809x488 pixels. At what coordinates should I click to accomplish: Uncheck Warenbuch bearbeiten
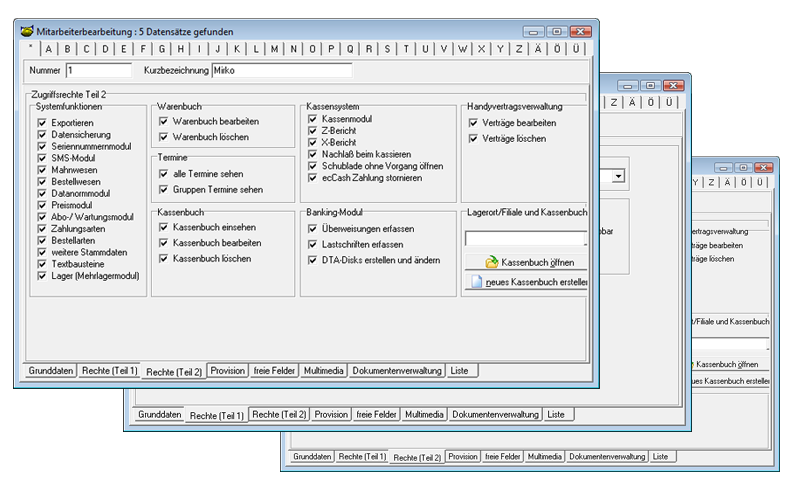[x=164, y=121]
